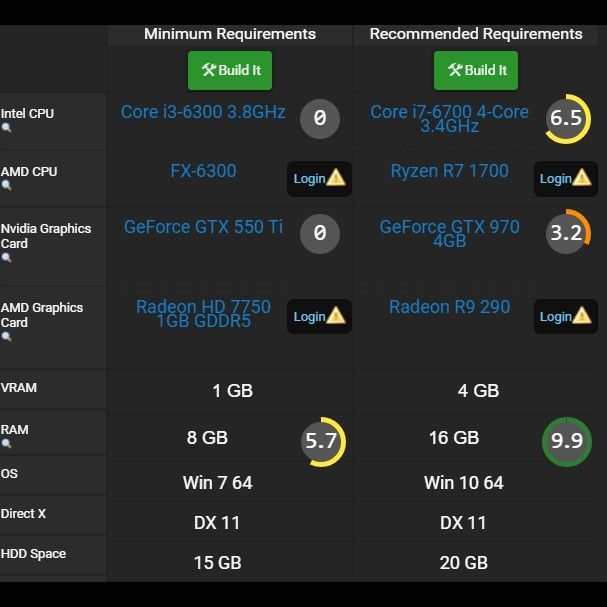Viewport: 607px width, 607px height.
Task: Click the 4 GB recommended VRAM value
Action: tap(478, 391)
